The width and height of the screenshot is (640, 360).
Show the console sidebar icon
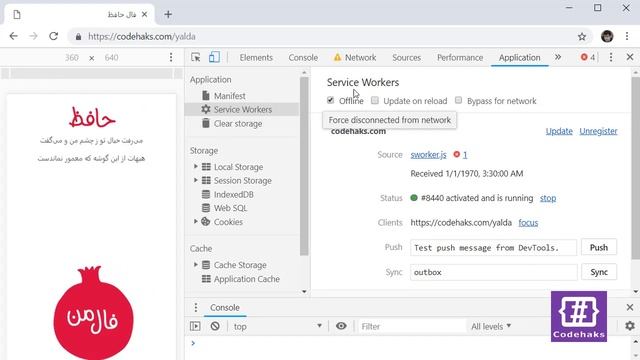[x=195, y=326]
